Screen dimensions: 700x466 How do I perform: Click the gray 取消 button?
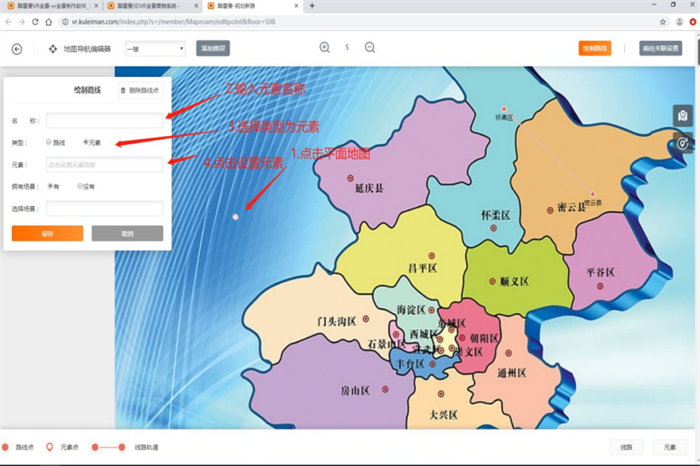[127, 233]
